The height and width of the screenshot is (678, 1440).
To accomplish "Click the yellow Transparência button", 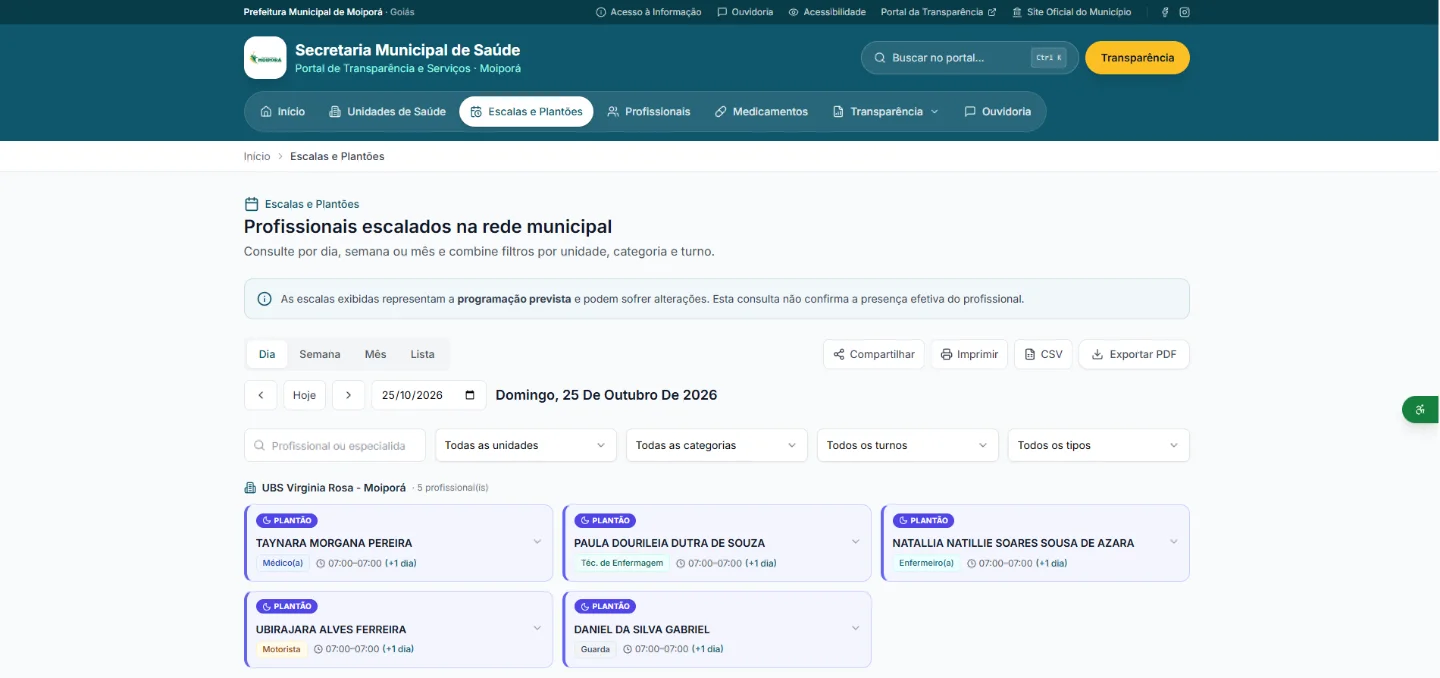I will (1137, 58).
